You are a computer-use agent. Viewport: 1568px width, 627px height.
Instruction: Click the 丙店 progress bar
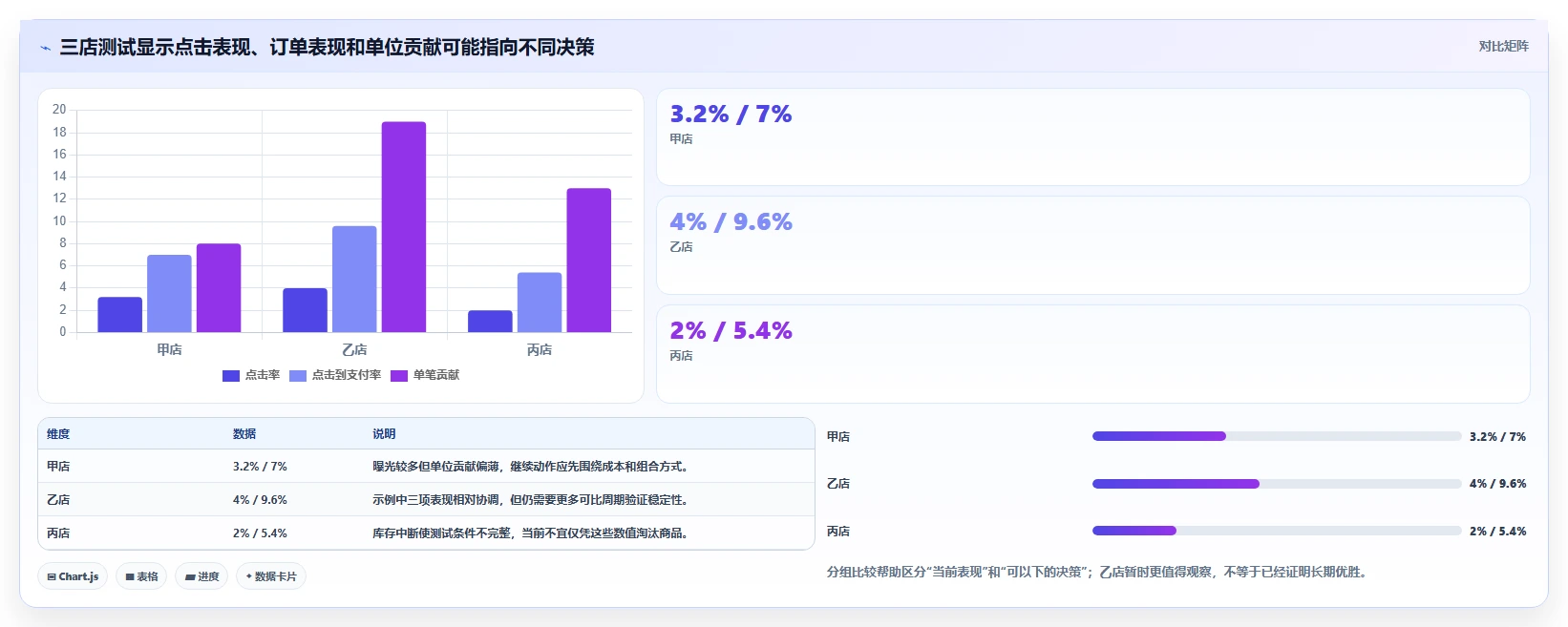click(x=1277, y=531)
